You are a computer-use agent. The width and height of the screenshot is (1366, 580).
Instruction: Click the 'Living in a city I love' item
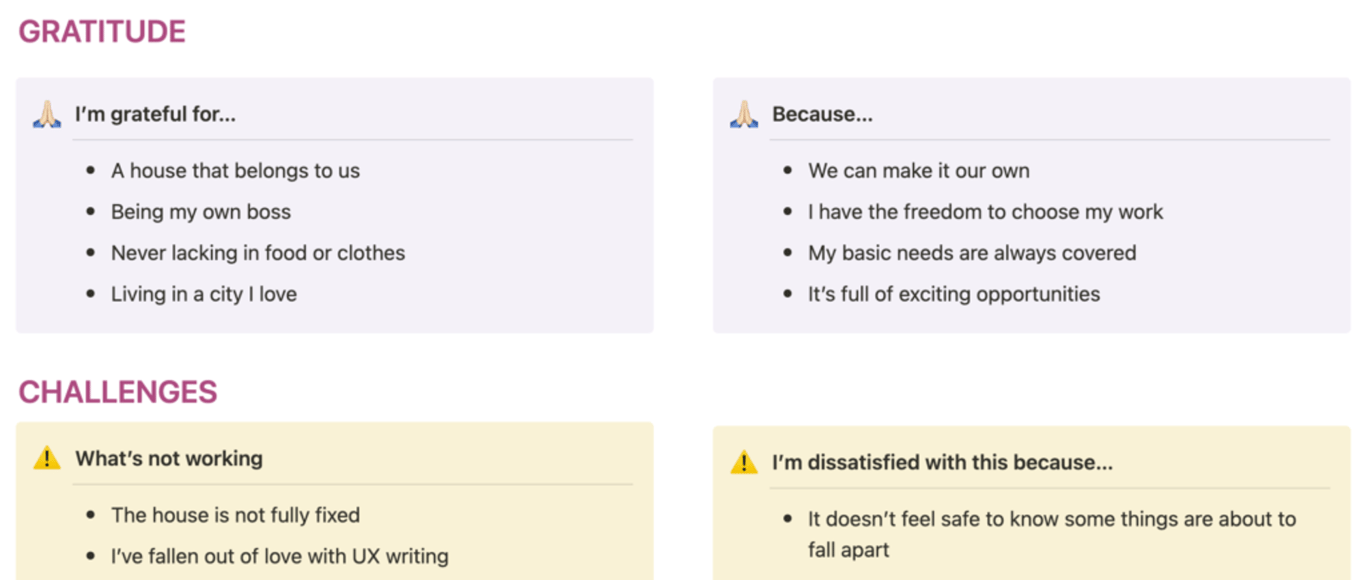tap(204, 294)
